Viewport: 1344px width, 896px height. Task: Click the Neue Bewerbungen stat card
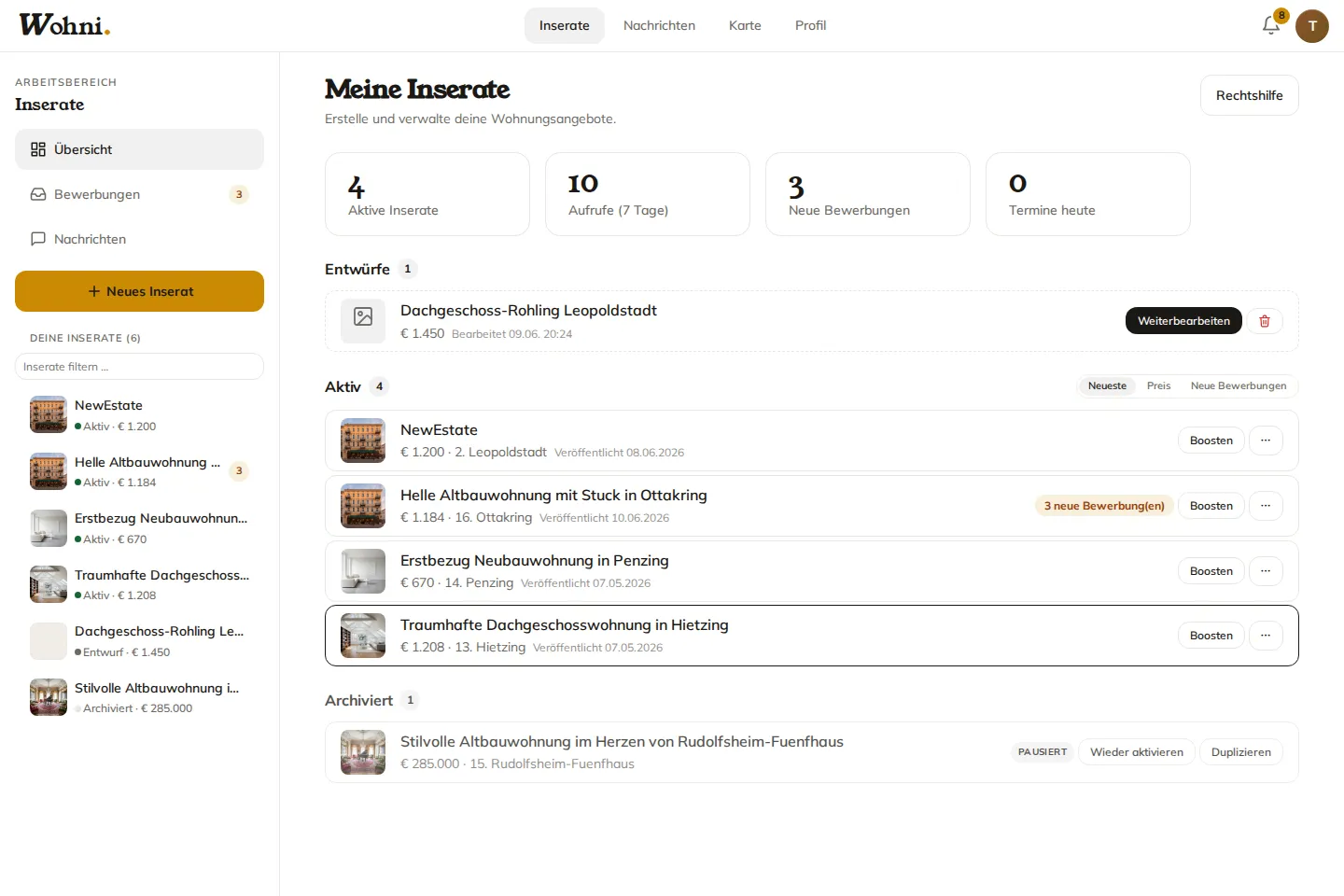(868, 194)
